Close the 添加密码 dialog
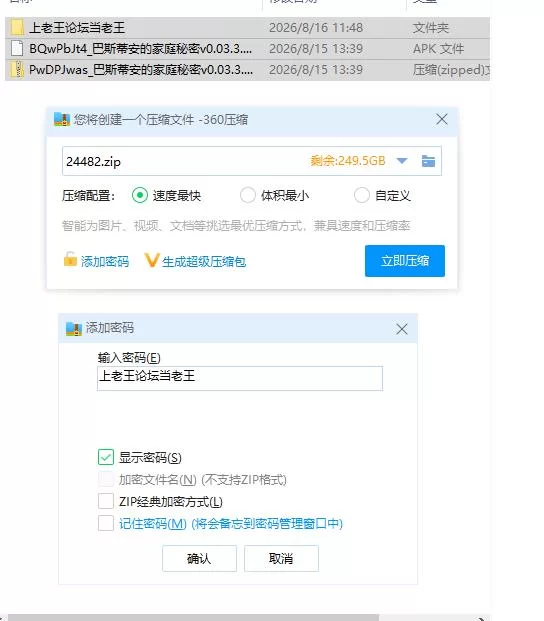Image resolution: width=544 pixels, height=621 pixels. pos(401,329)
